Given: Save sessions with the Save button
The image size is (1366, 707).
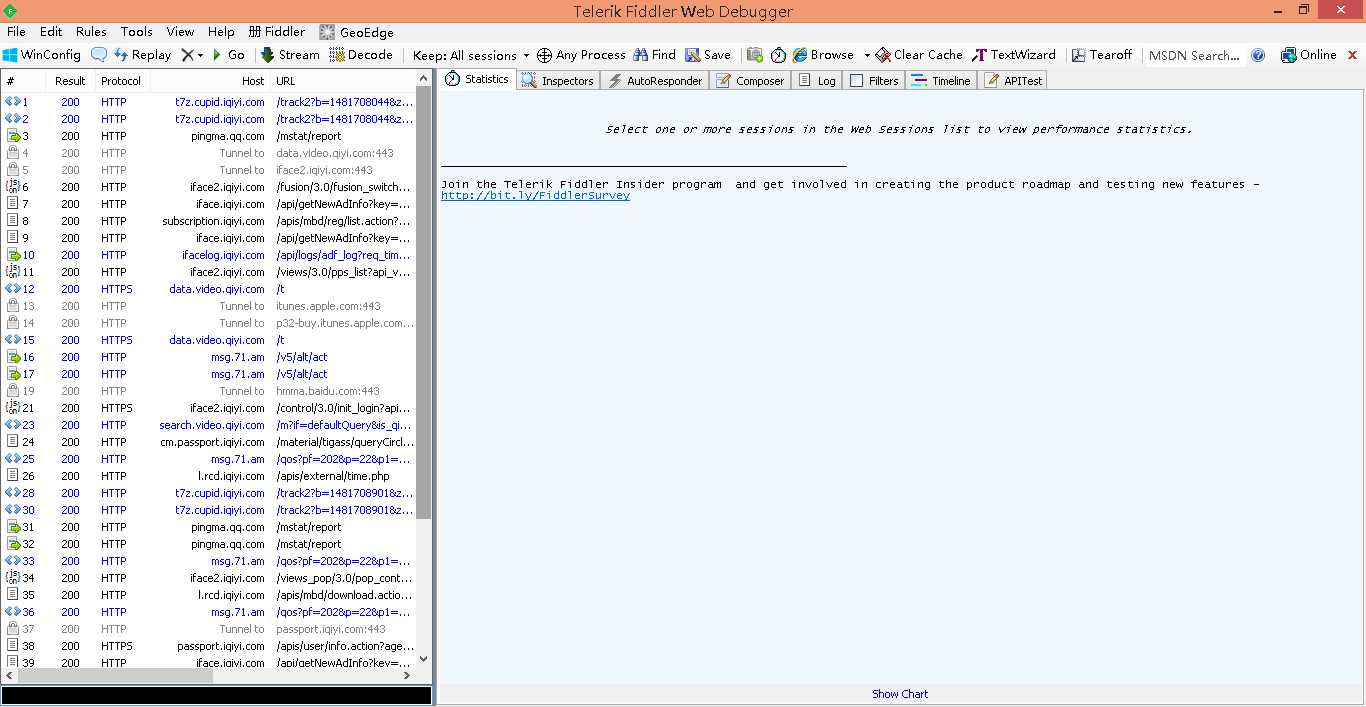Looking at the screenshot, I should 708,55.
